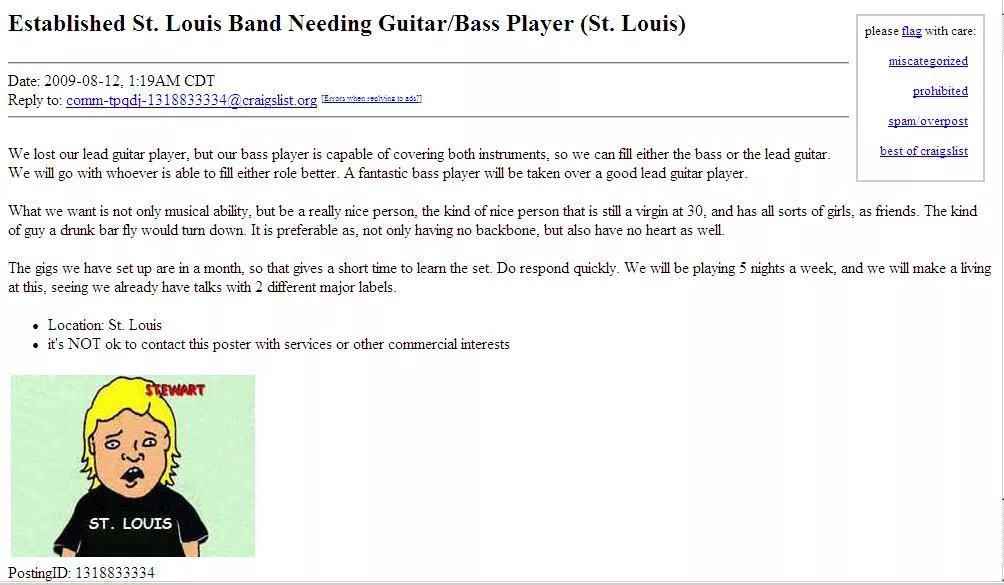Click the "flag" link in the flagging box
The image size is (1004, 585).
coord(911,31)
